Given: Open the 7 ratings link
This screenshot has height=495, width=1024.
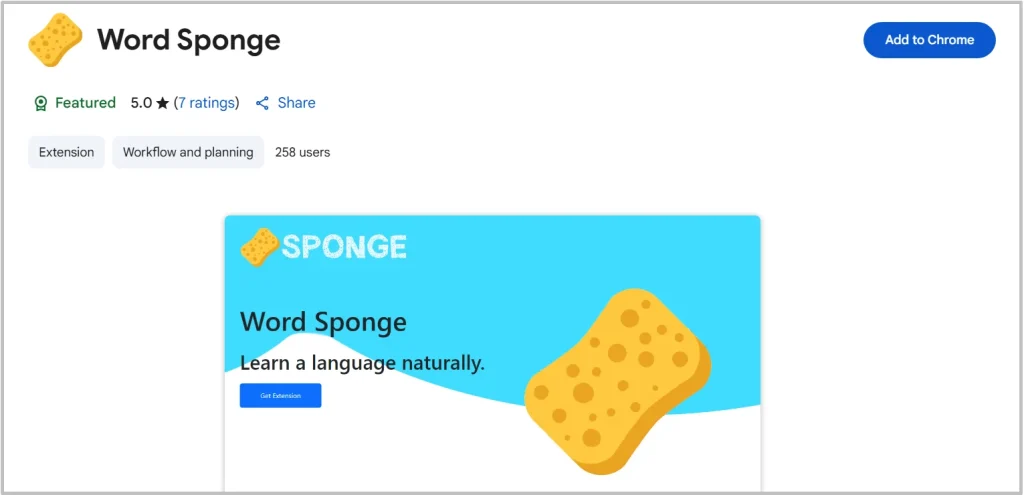Looking at the screenshot, I should 208,103.
